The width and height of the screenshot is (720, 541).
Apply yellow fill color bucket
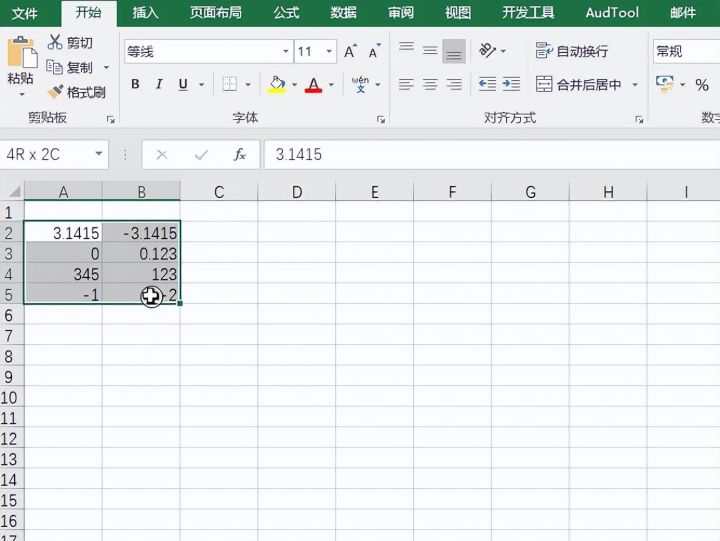click(x=277, y=85)
